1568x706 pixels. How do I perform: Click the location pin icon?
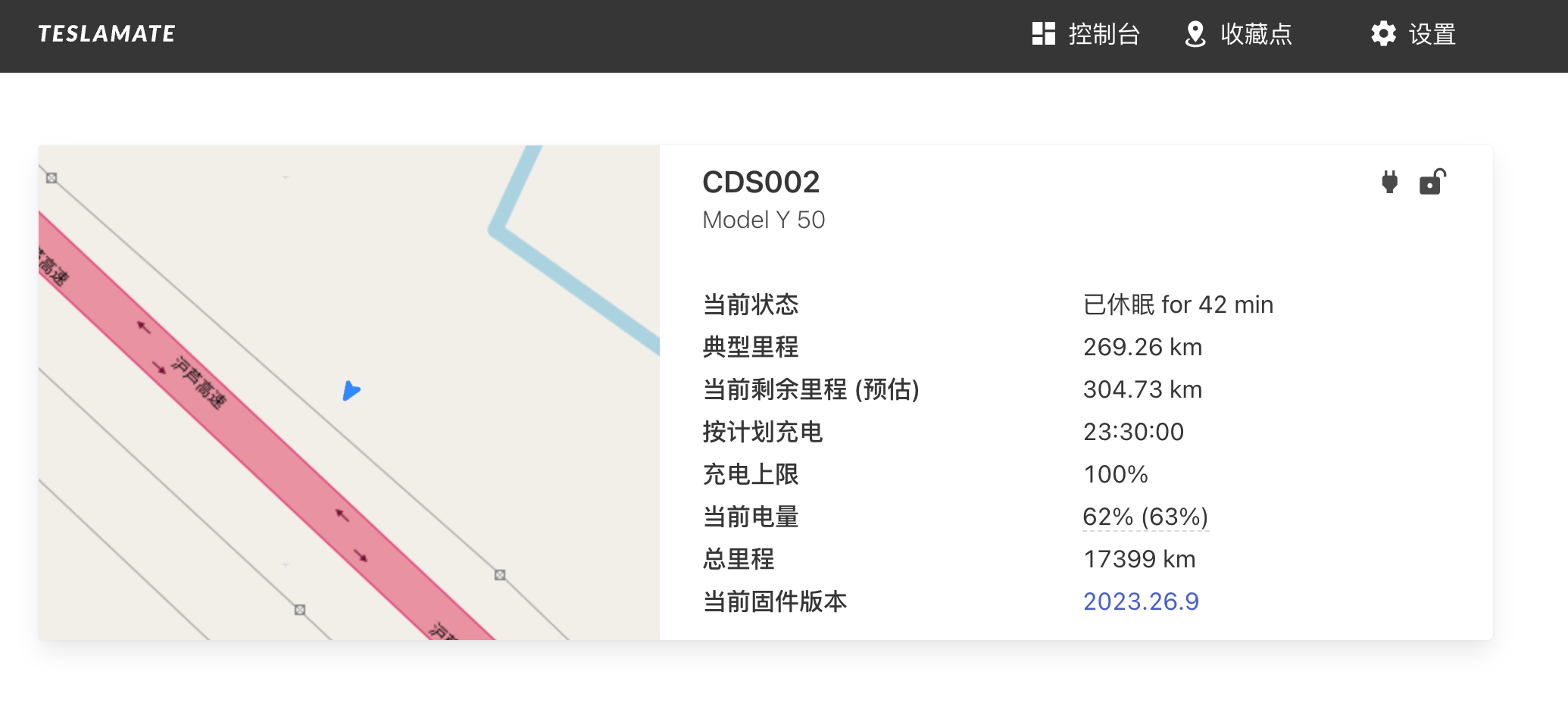point(1195,34)
